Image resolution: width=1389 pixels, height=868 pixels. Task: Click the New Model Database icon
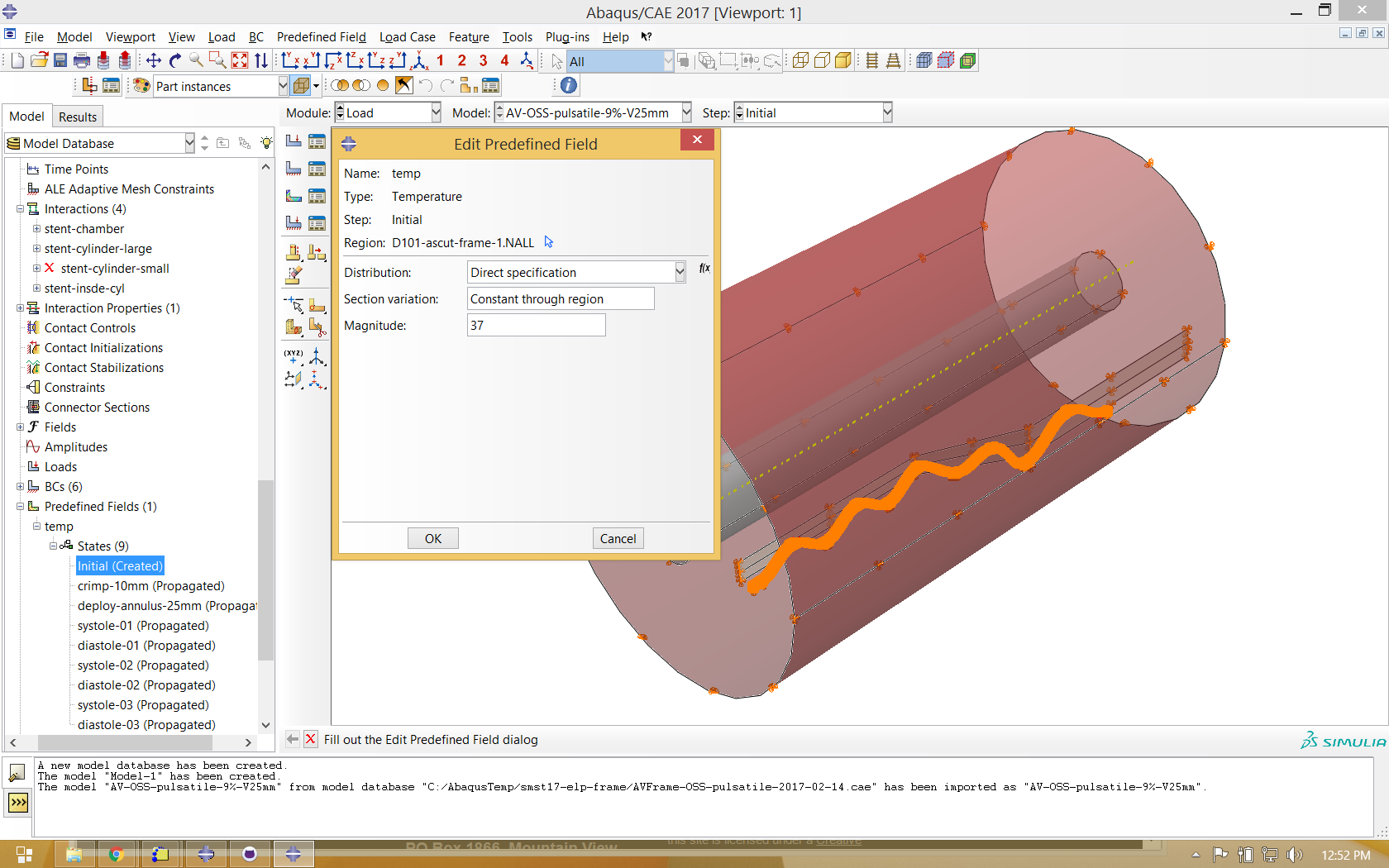(x=17, y=60)
